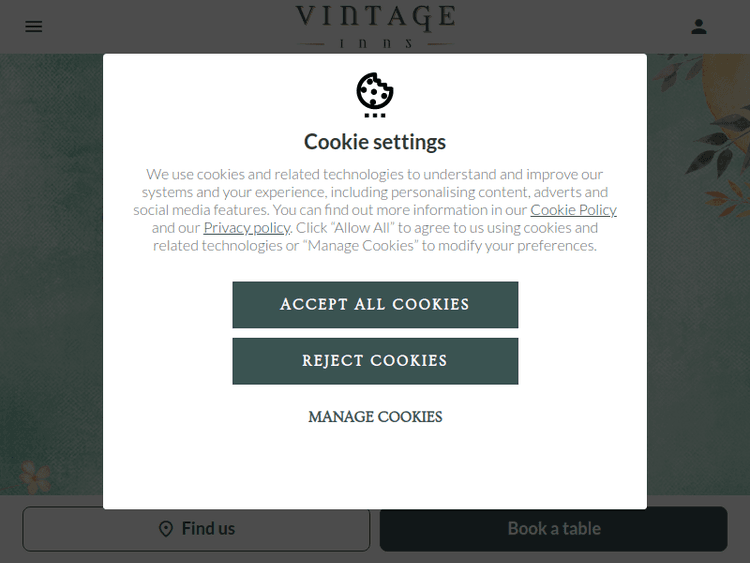Image resolution: width=750 pixels, height=563 pixels.
Task: Choose Book a table
Action: (x=553, y=529)
